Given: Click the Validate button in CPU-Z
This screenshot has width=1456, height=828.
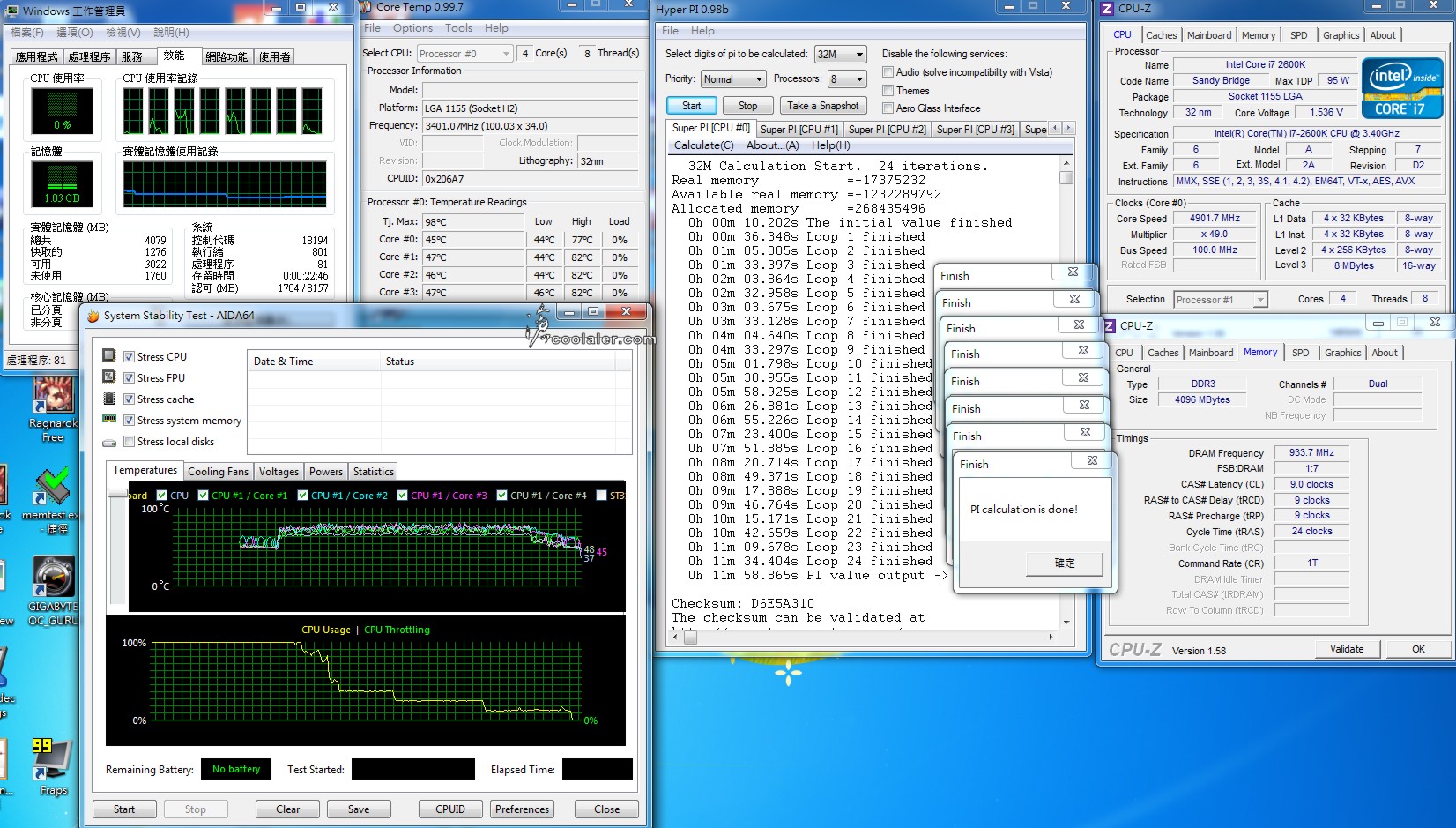Looking at the screenshot, I should (x=1346, y=649).
